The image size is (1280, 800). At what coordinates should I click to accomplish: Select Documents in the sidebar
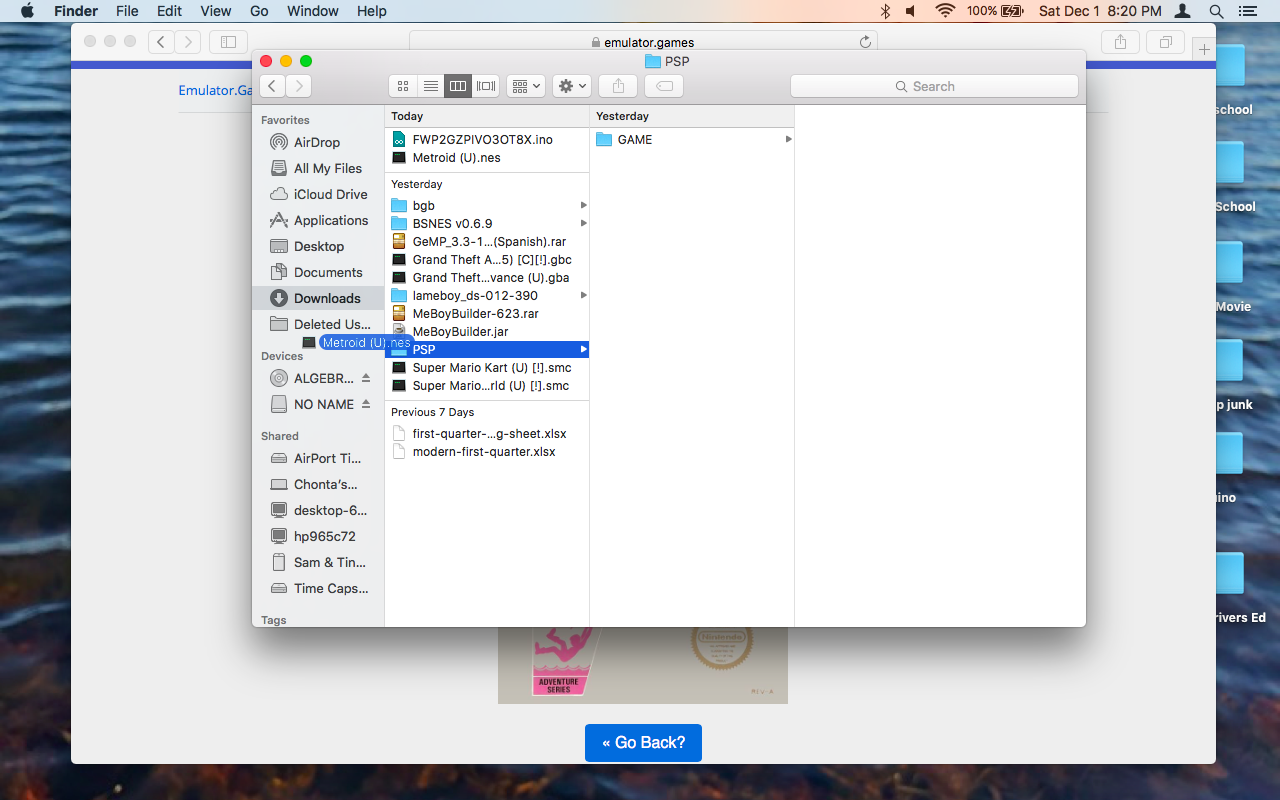(318, 272)
